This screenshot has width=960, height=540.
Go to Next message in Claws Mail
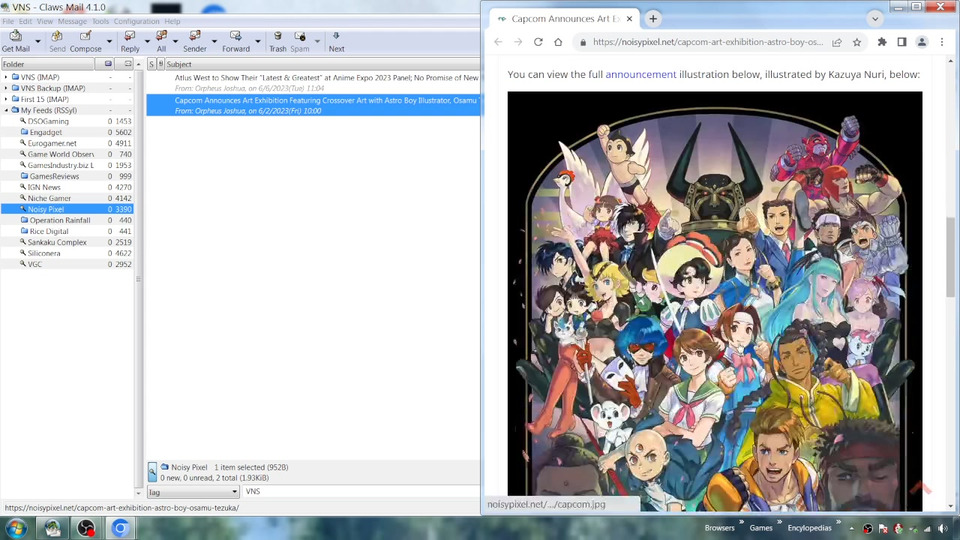click(x=336, y=41)
